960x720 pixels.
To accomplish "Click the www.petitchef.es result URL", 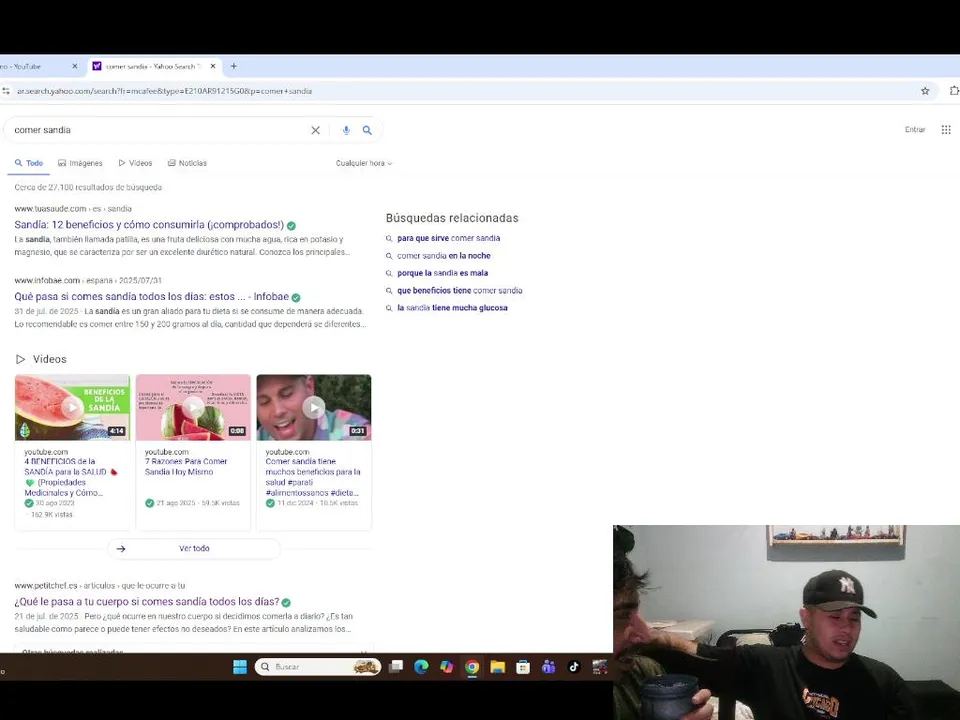I will tap(100, 585).
